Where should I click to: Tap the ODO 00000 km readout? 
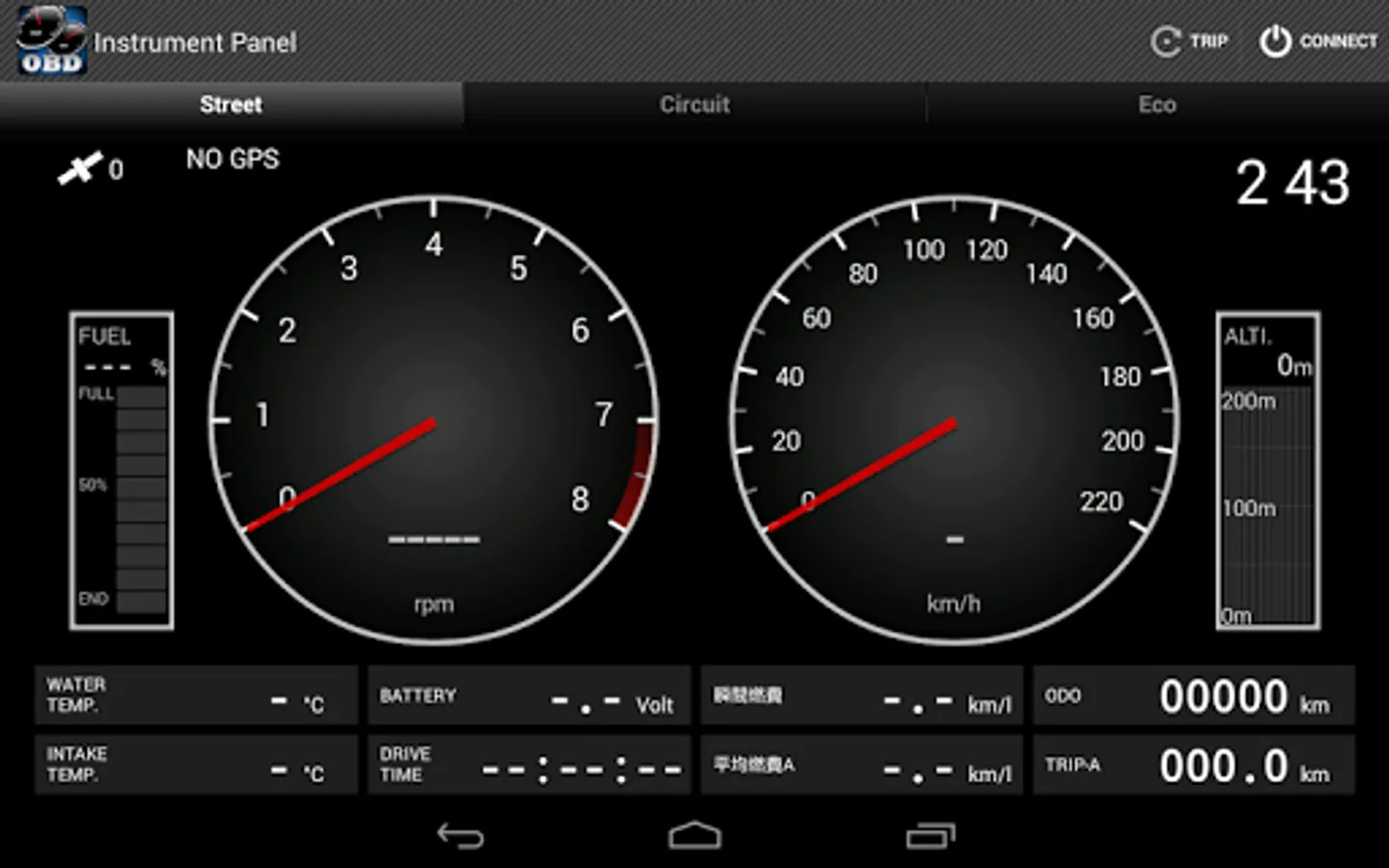pyautogui.click(x=1194, y=694)
